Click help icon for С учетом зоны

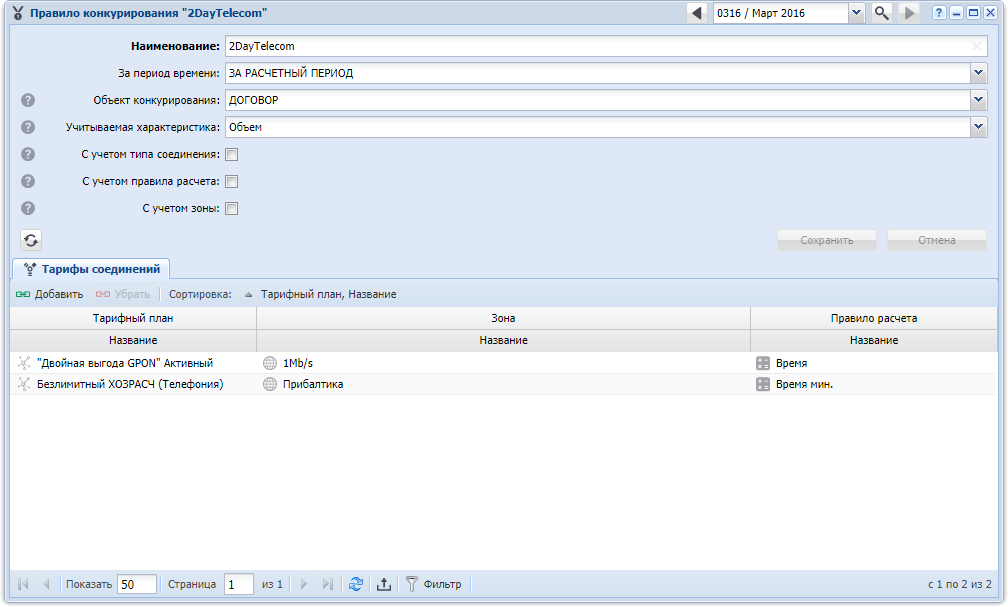coord(28,208)
